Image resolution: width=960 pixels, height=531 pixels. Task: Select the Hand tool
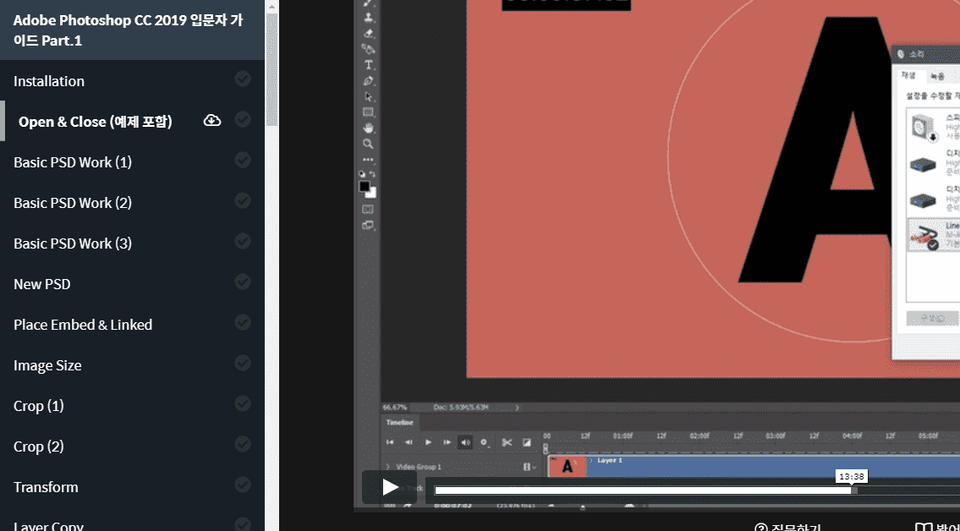point(369,128)
